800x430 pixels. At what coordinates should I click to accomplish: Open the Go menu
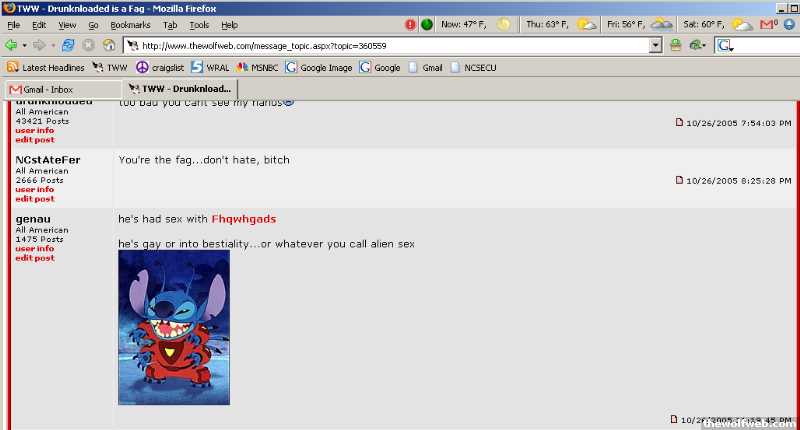pyautogui.click(x=93, y=25)
